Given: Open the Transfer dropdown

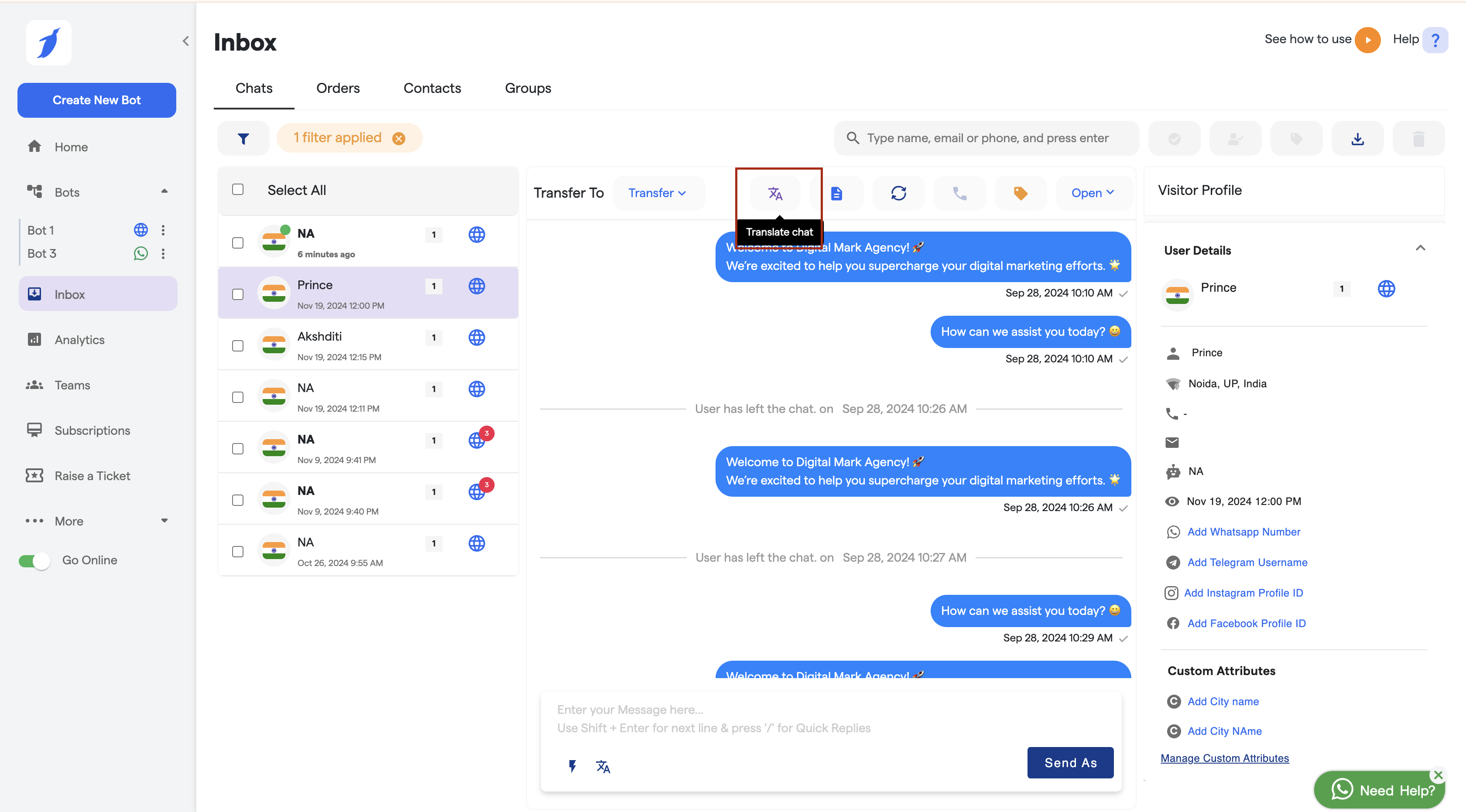Looking at the screenshot, I should click(x=658, y=193).
